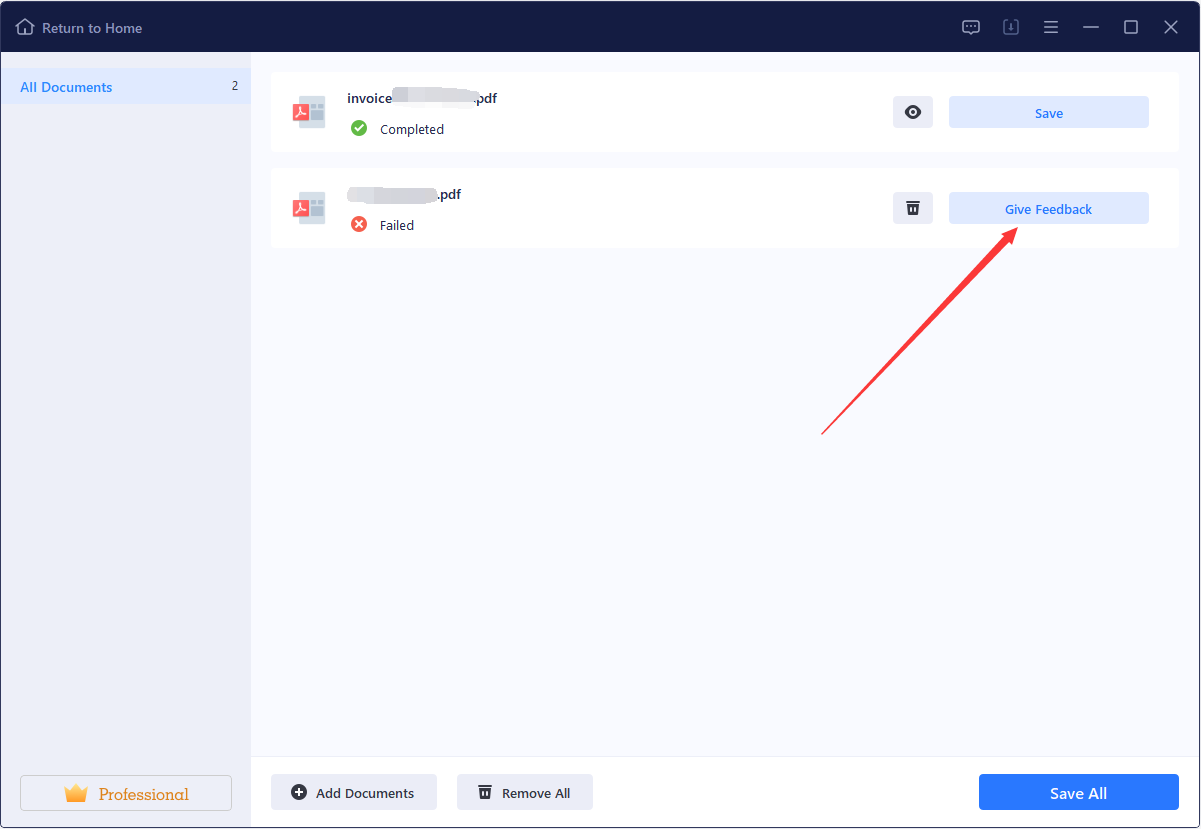Click the failed document's PDF icon

(x=308, y=207)
